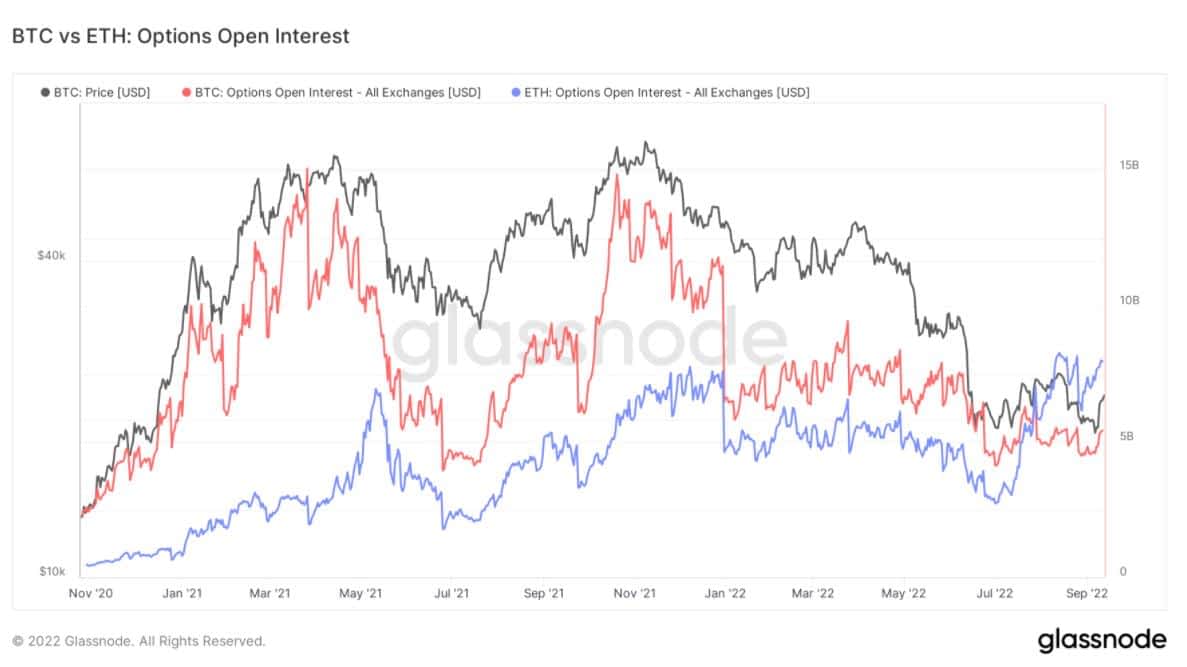Select the Nov '20 x-axis label
The width and height of the screenshot is (1187, 667).
(x=91, y=594)
